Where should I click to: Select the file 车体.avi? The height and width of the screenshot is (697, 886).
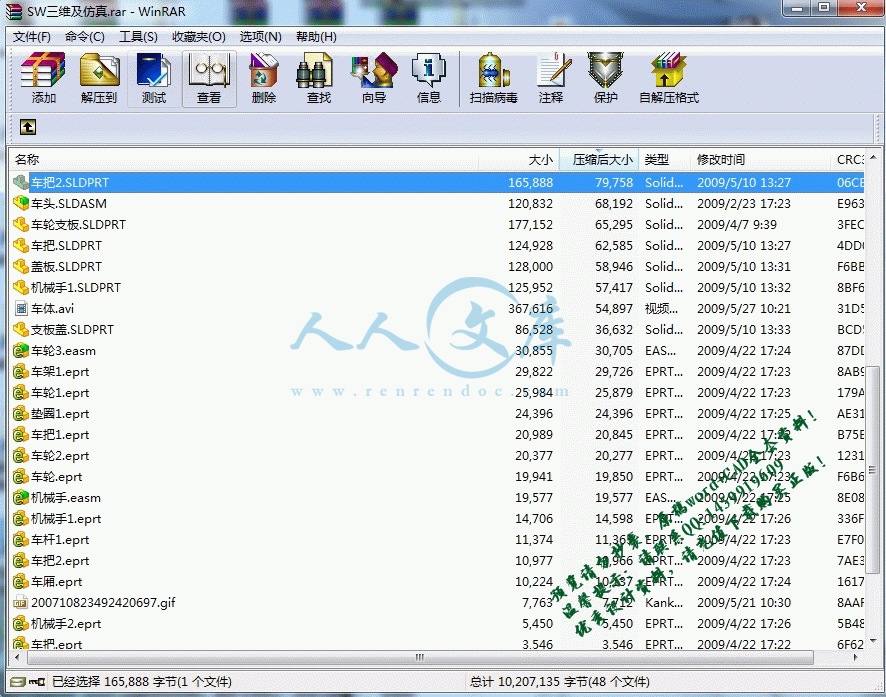click(52, 309)
